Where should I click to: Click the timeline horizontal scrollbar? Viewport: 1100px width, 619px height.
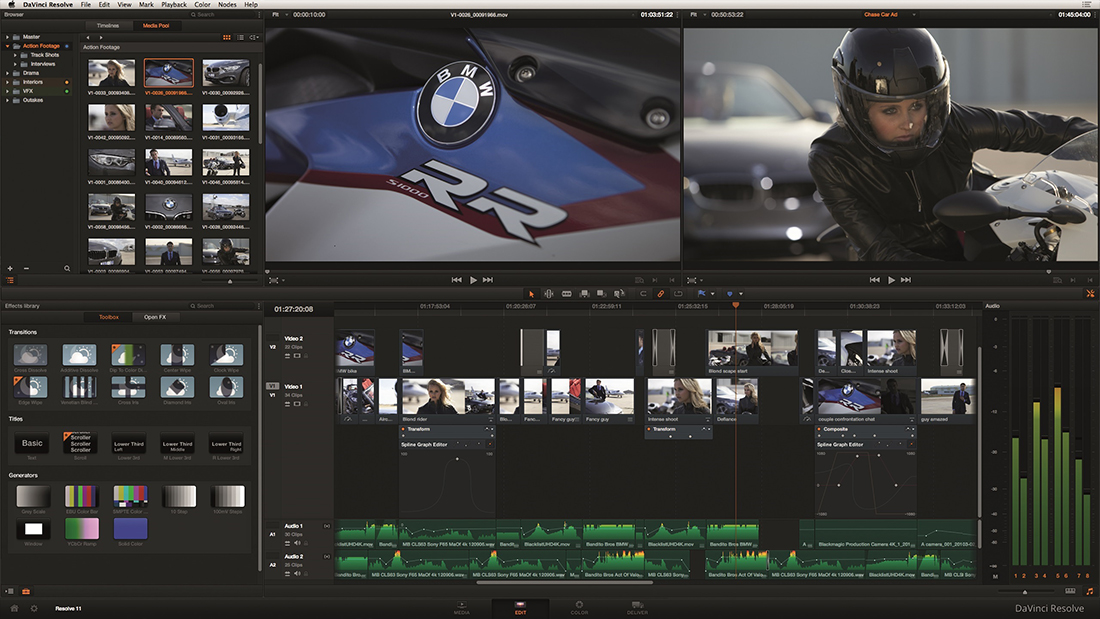click(x=565, y=582)
